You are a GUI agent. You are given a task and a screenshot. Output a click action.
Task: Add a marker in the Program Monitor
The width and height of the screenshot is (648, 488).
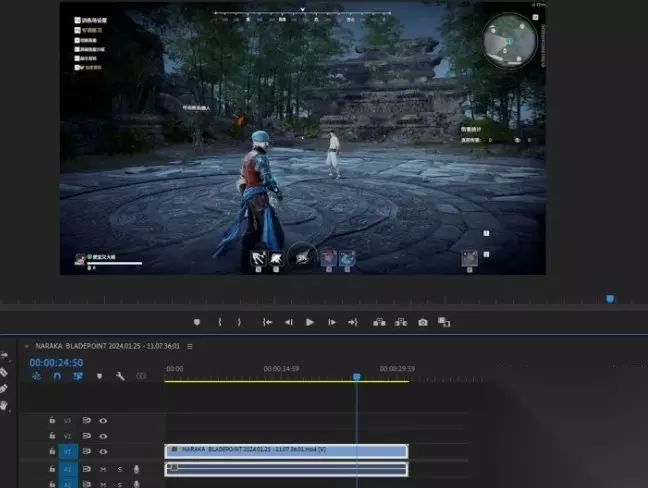click(x=197, y=322)
